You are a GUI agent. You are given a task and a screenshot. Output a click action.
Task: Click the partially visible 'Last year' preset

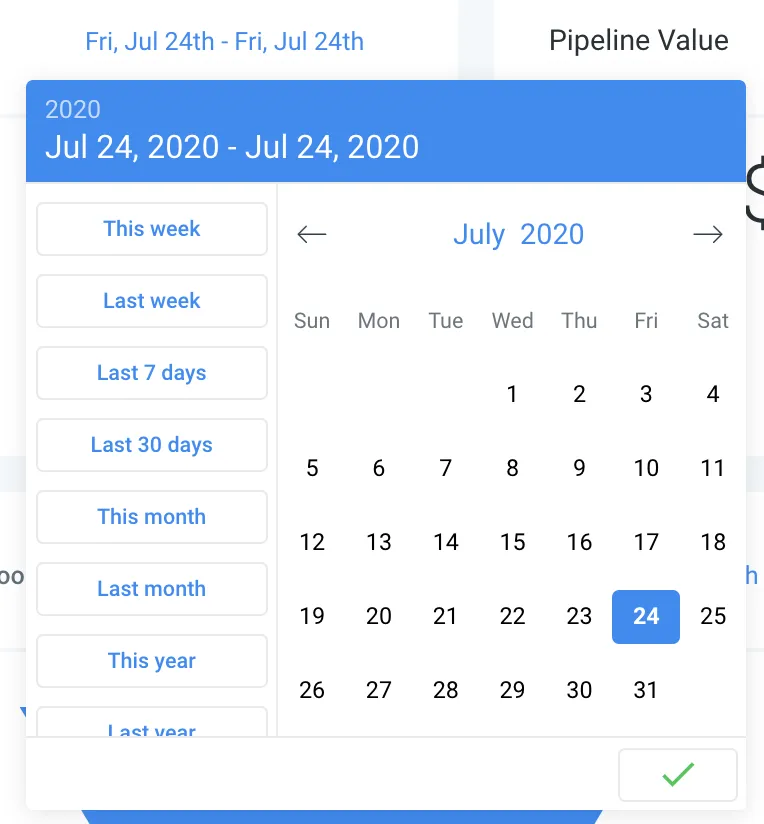(x=152, y=727)
